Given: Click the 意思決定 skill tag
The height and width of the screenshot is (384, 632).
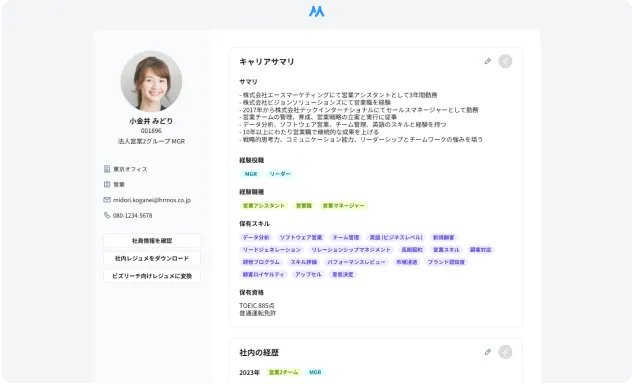Looking at the screenshot, I should [x=343, y=274].
